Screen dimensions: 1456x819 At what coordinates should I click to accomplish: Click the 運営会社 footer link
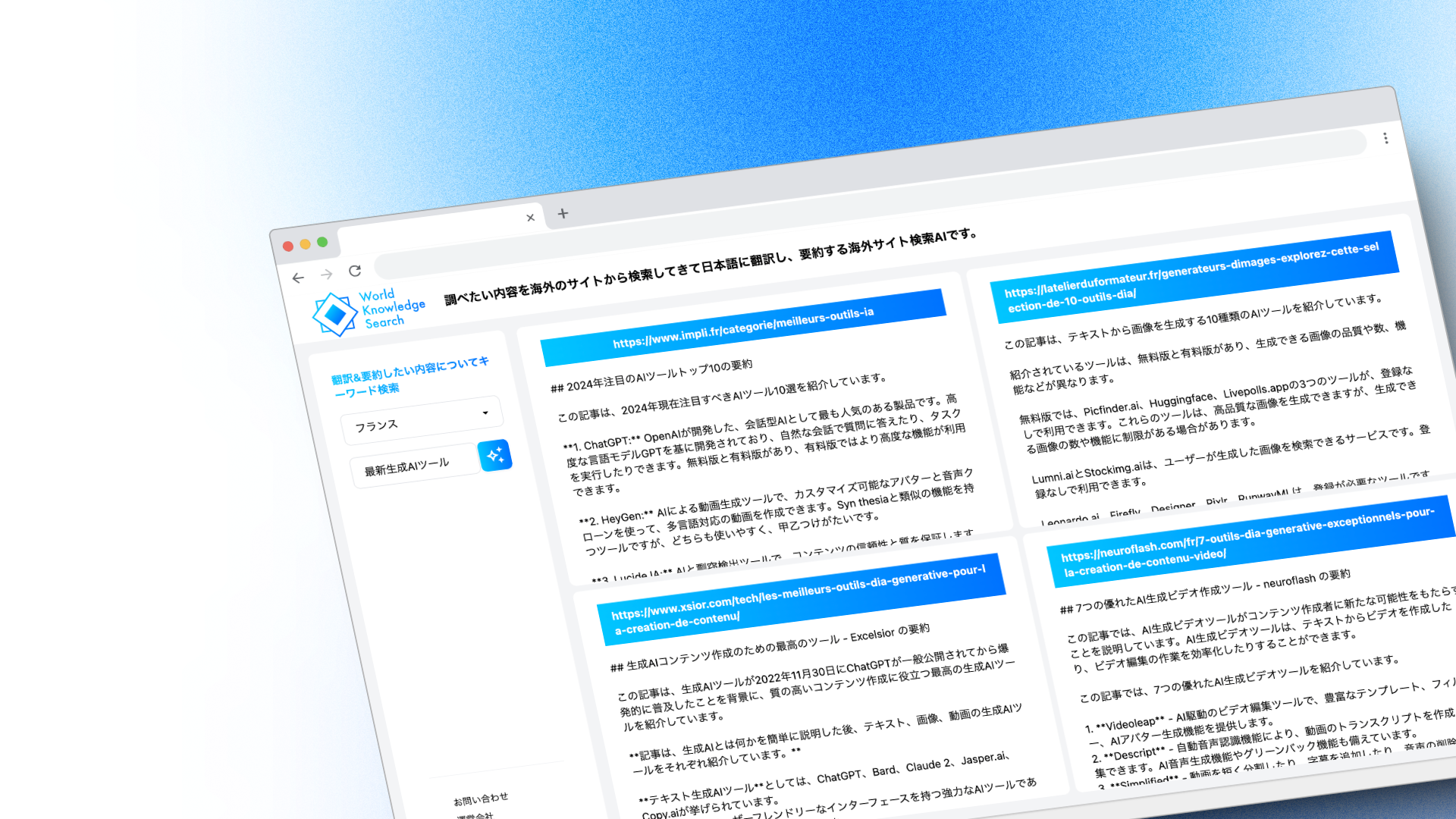475,816
